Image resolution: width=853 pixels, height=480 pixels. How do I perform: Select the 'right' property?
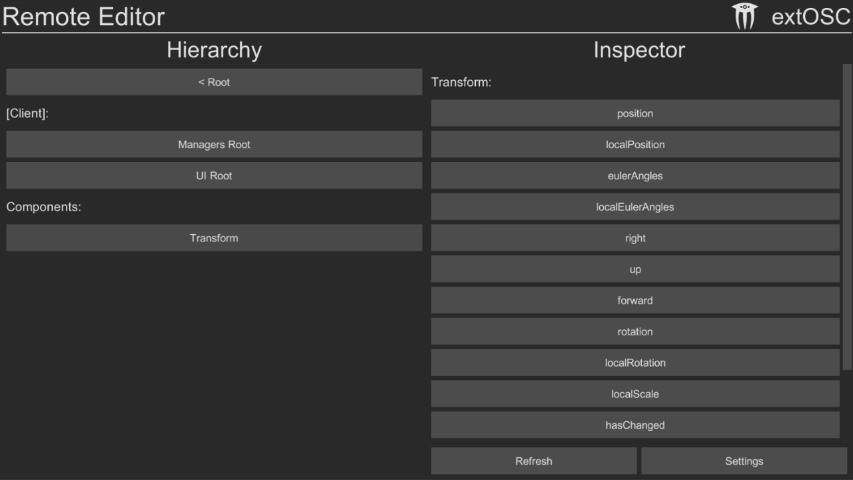(635, 238)
